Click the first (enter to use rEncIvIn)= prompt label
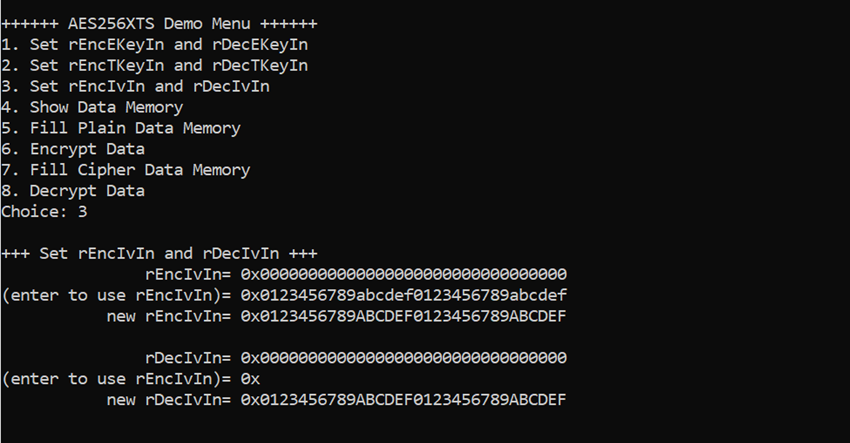This screenshot has width=850, height=443. pos(117,296)
